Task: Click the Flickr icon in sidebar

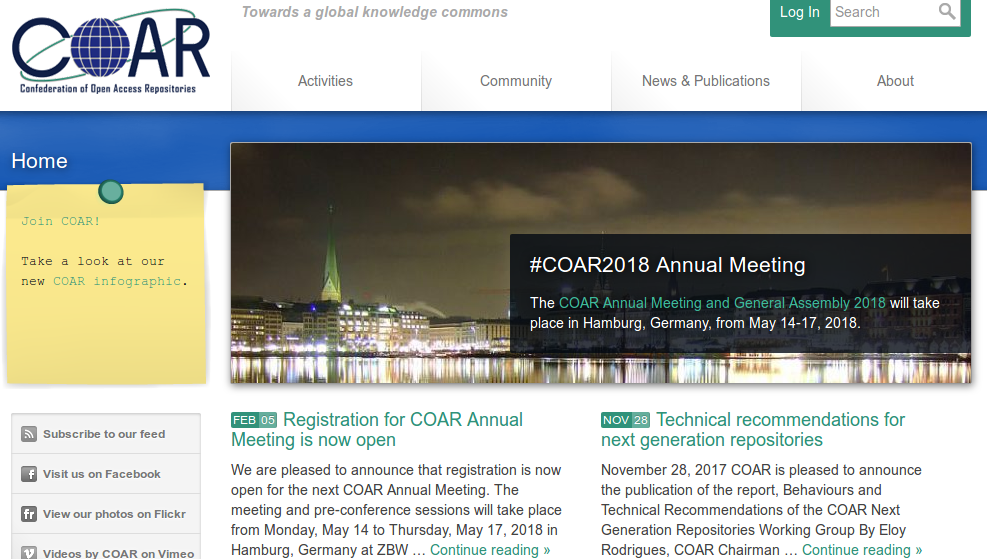Action: [29, 514]
